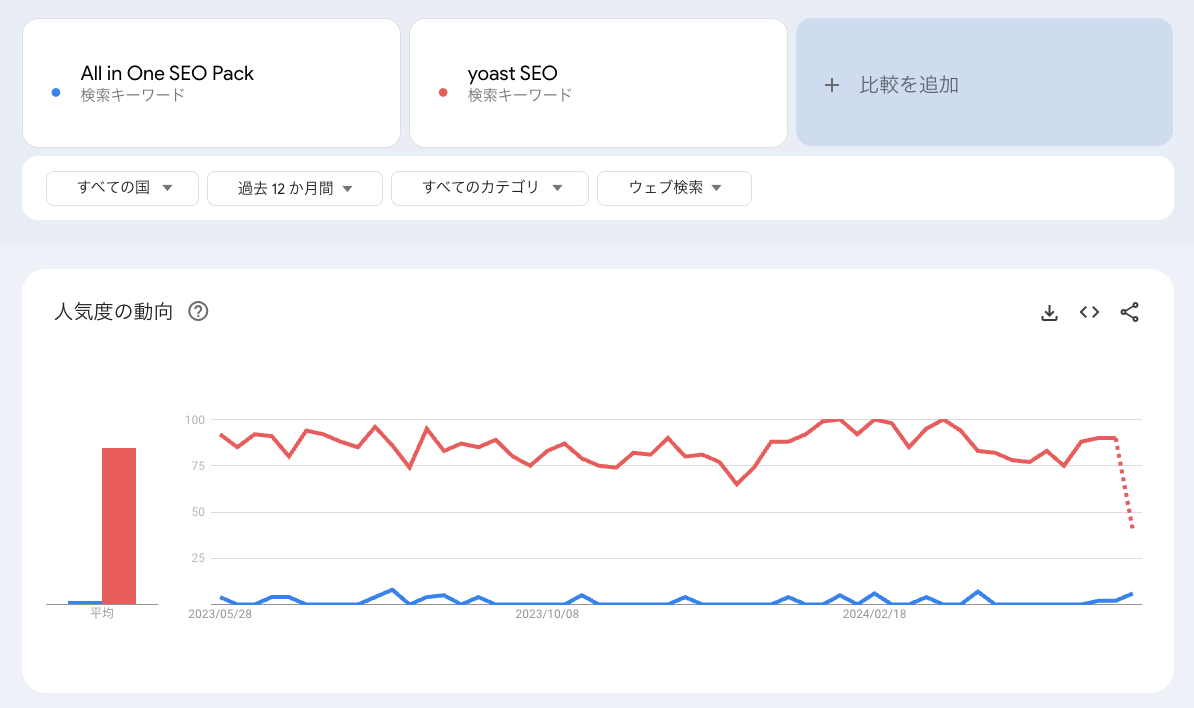Expand the 過去 12 か月間 time range filter

[295, 188]
